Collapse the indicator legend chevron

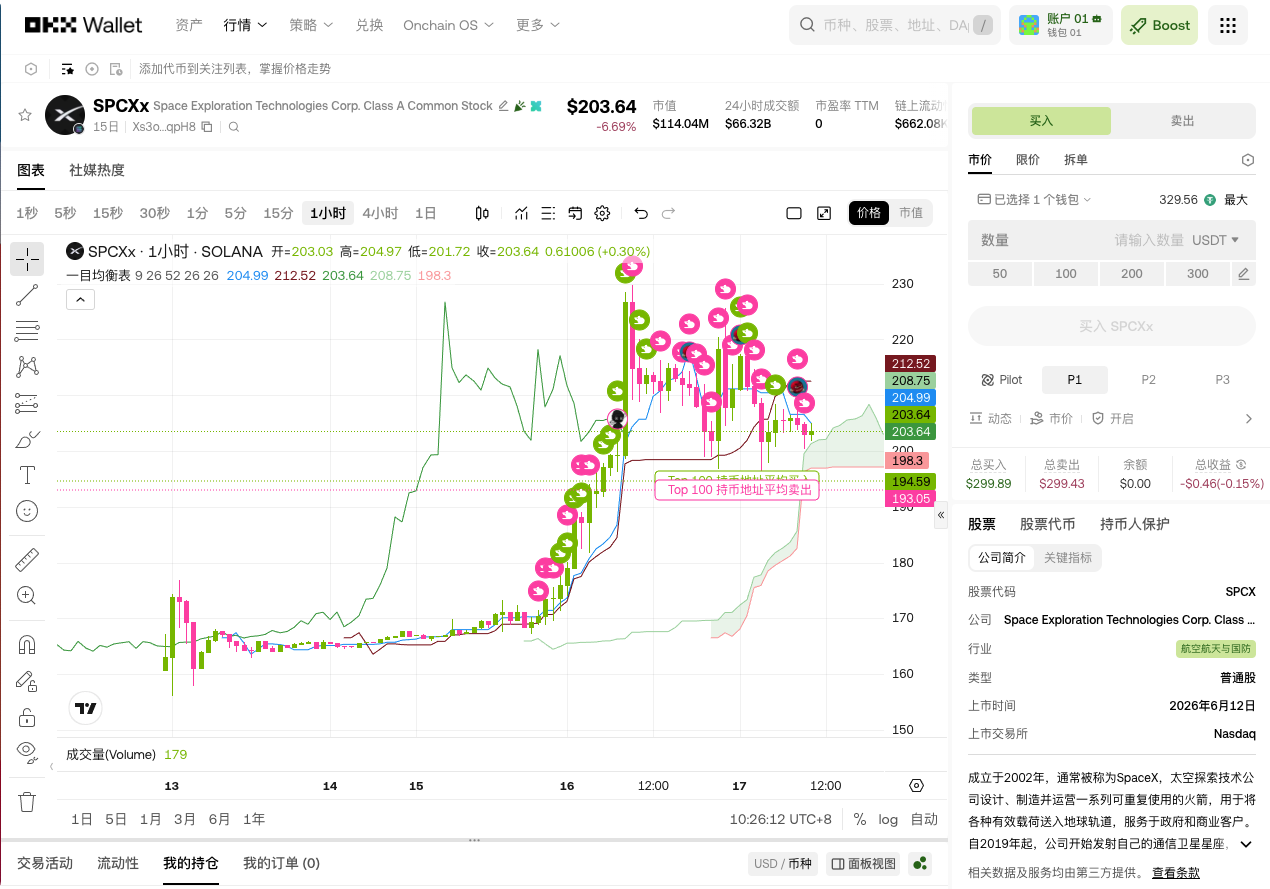click(x=80, y=298)
